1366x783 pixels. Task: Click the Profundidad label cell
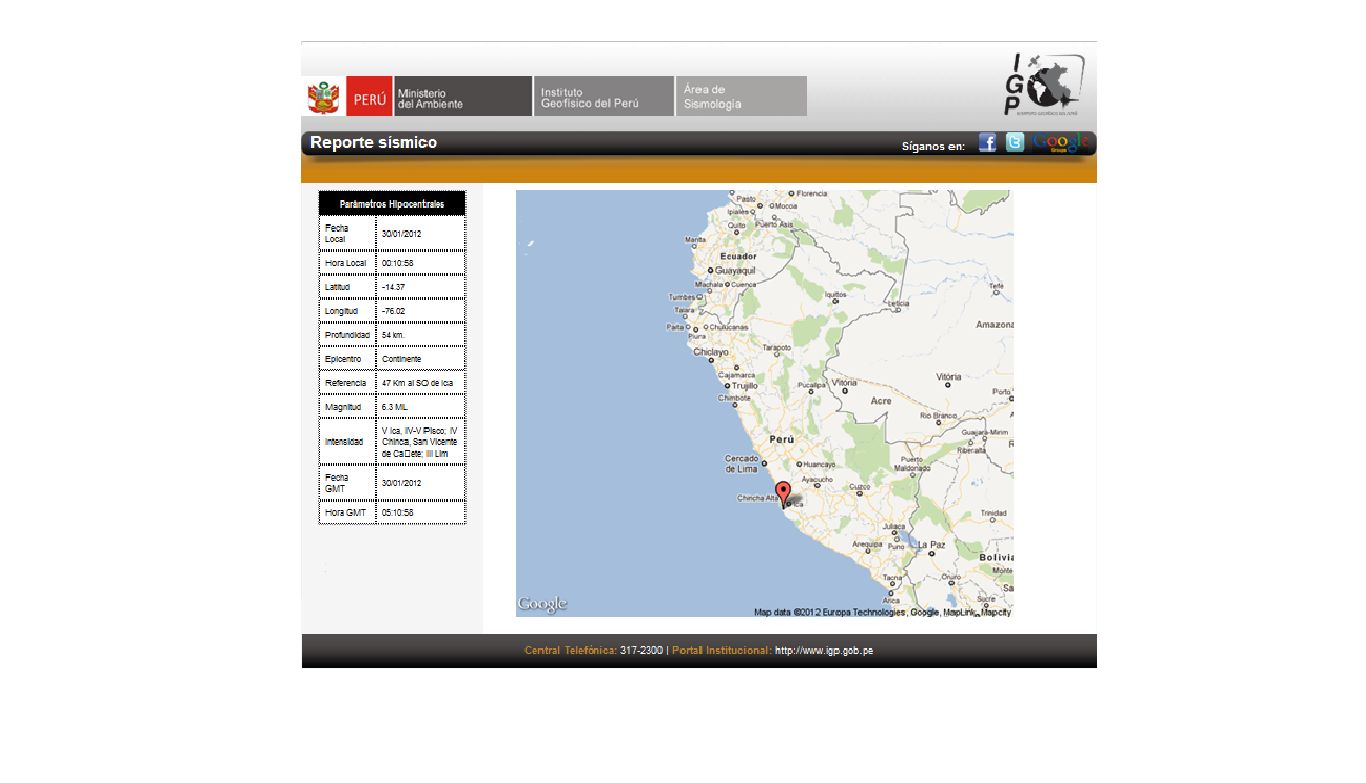pyautogui.click(x=347, y=335)
